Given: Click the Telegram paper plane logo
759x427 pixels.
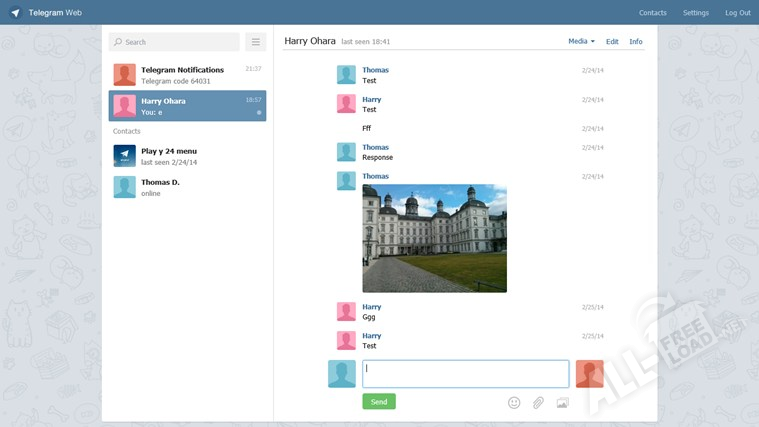Looking at the screenshot, I should (15, 13).
